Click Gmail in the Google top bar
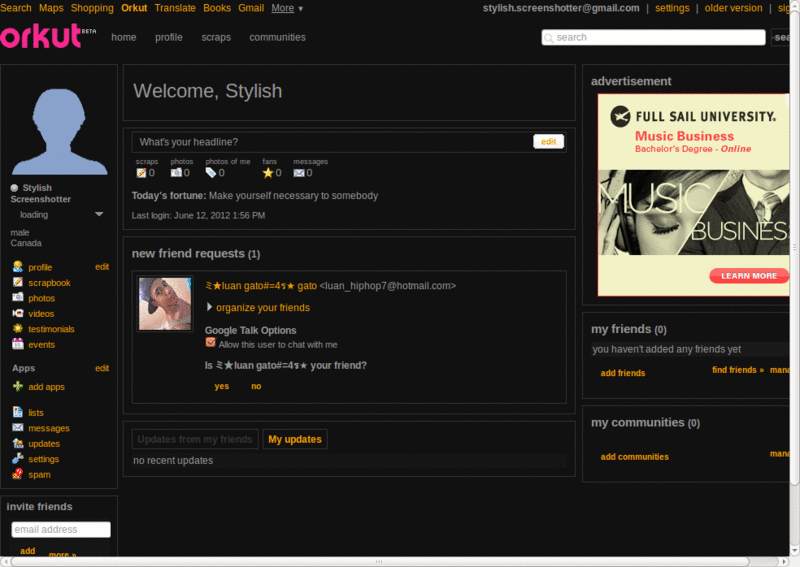Screen dimensions: 800x567 251,8
